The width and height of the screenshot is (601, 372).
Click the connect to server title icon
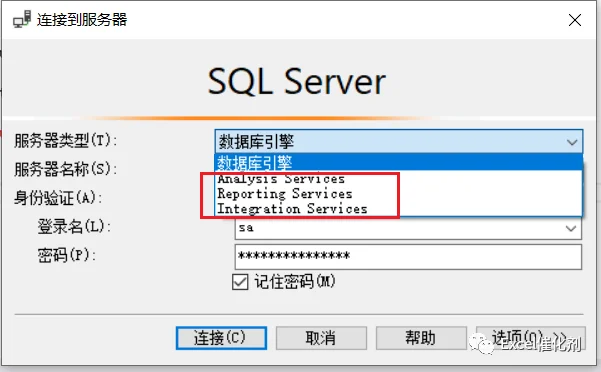click(22, 19)
